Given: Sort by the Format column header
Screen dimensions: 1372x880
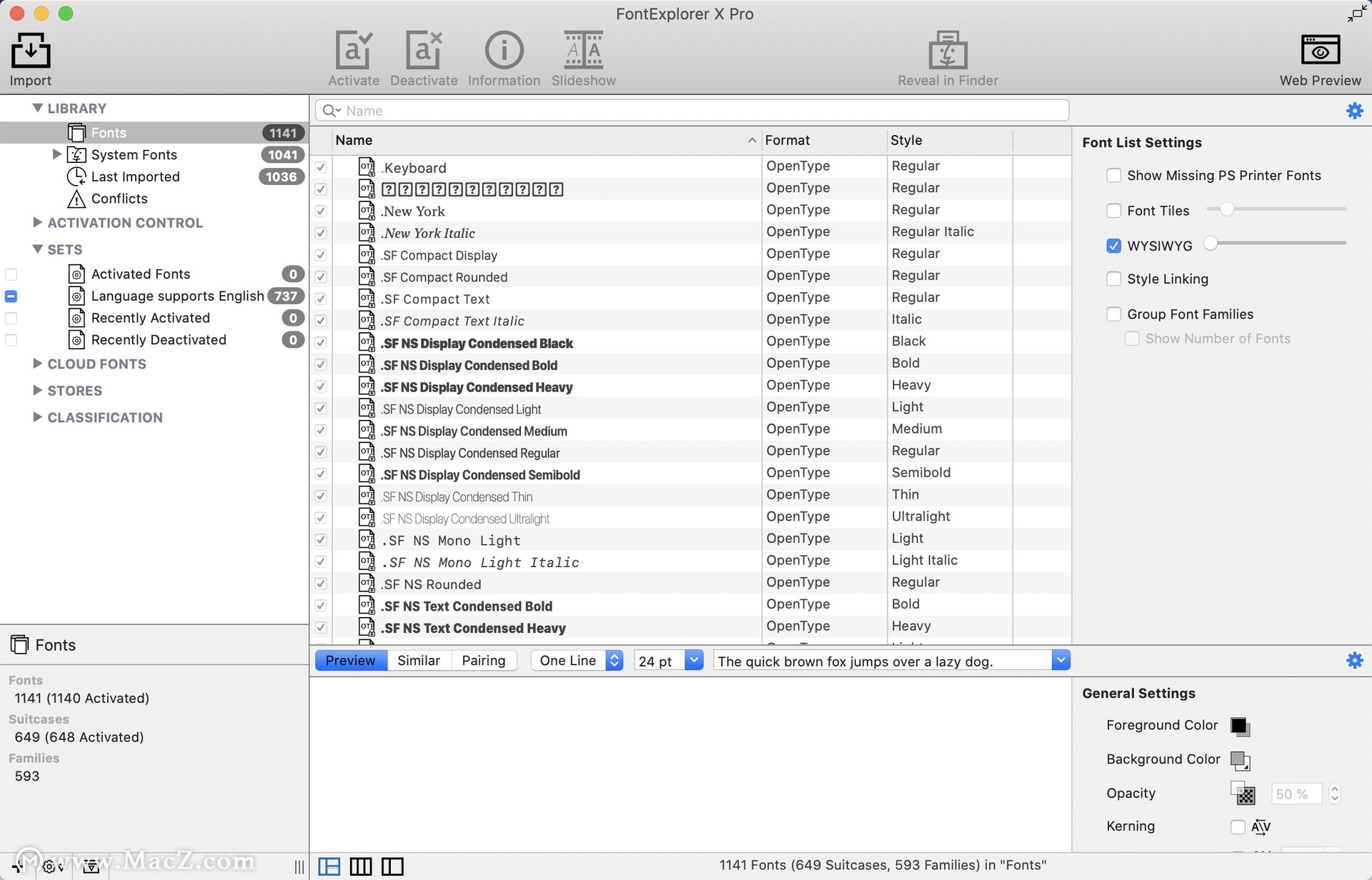Looking at the screenshot, I should tap(823, 141).
